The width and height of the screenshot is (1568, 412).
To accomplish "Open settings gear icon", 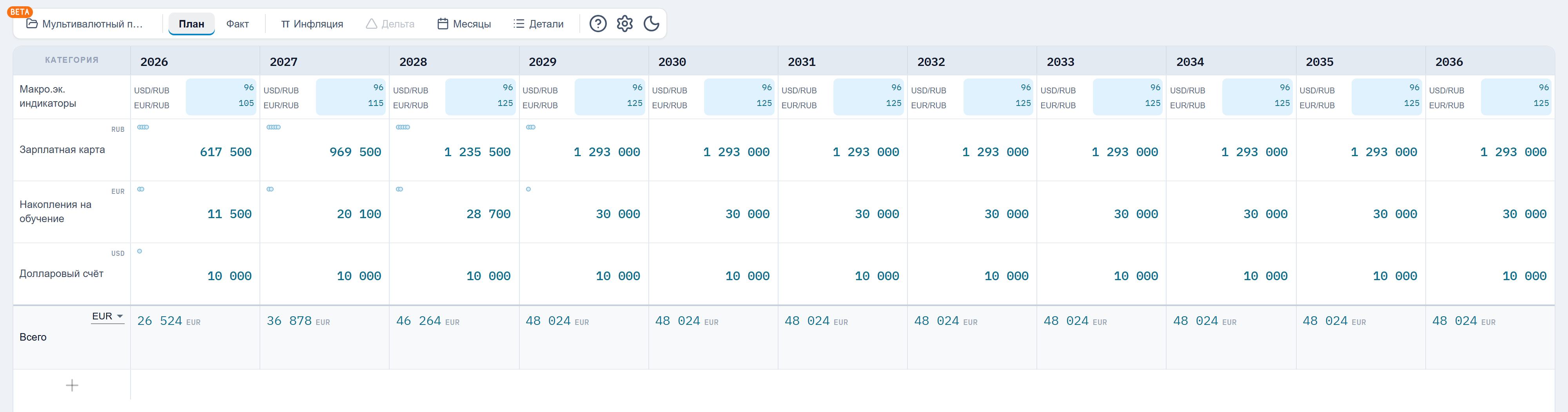I will tap(624, 24).
